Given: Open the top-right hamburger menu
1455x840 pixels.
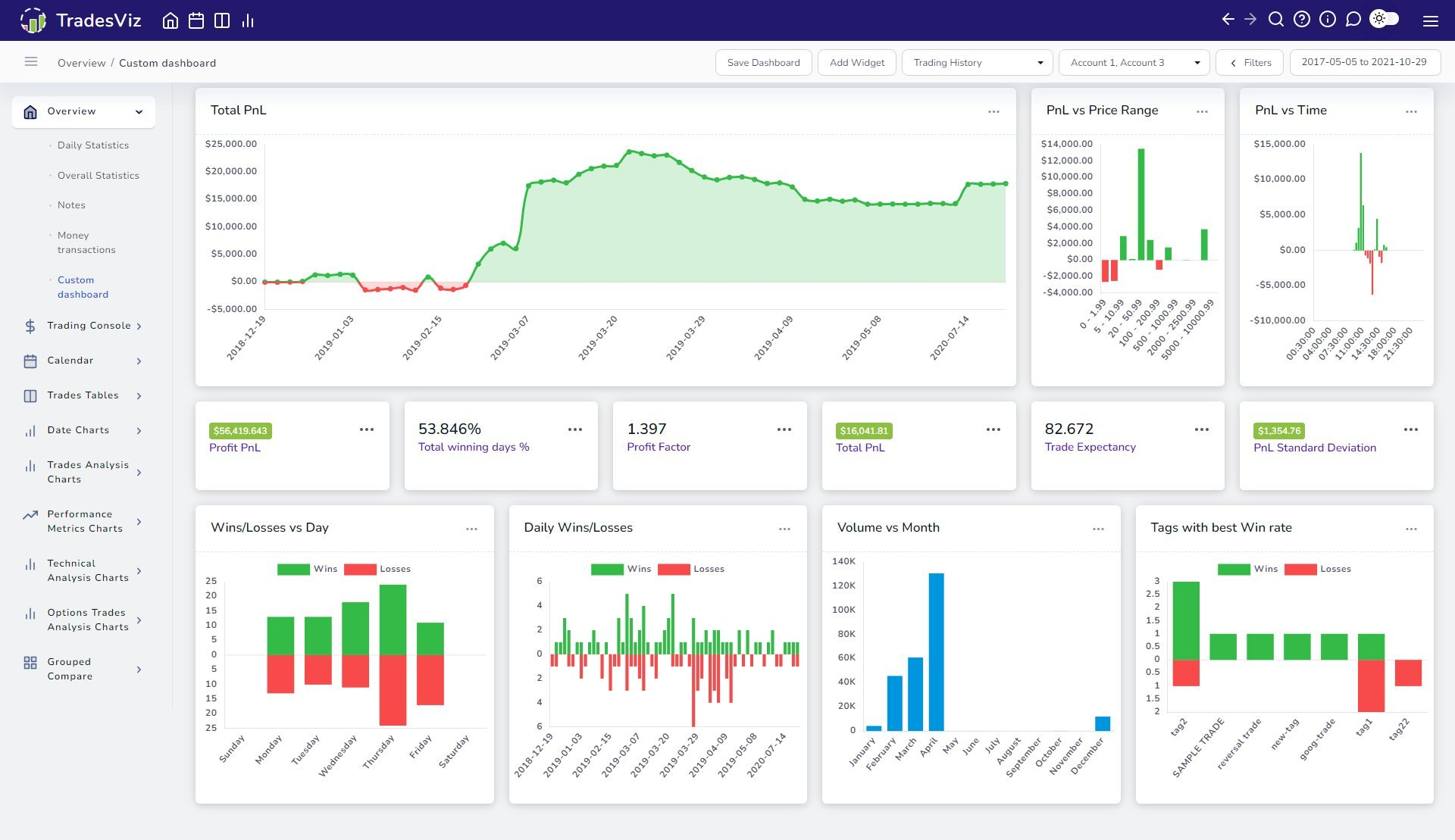Looking at the screenshot, I should pos(1430,21).
